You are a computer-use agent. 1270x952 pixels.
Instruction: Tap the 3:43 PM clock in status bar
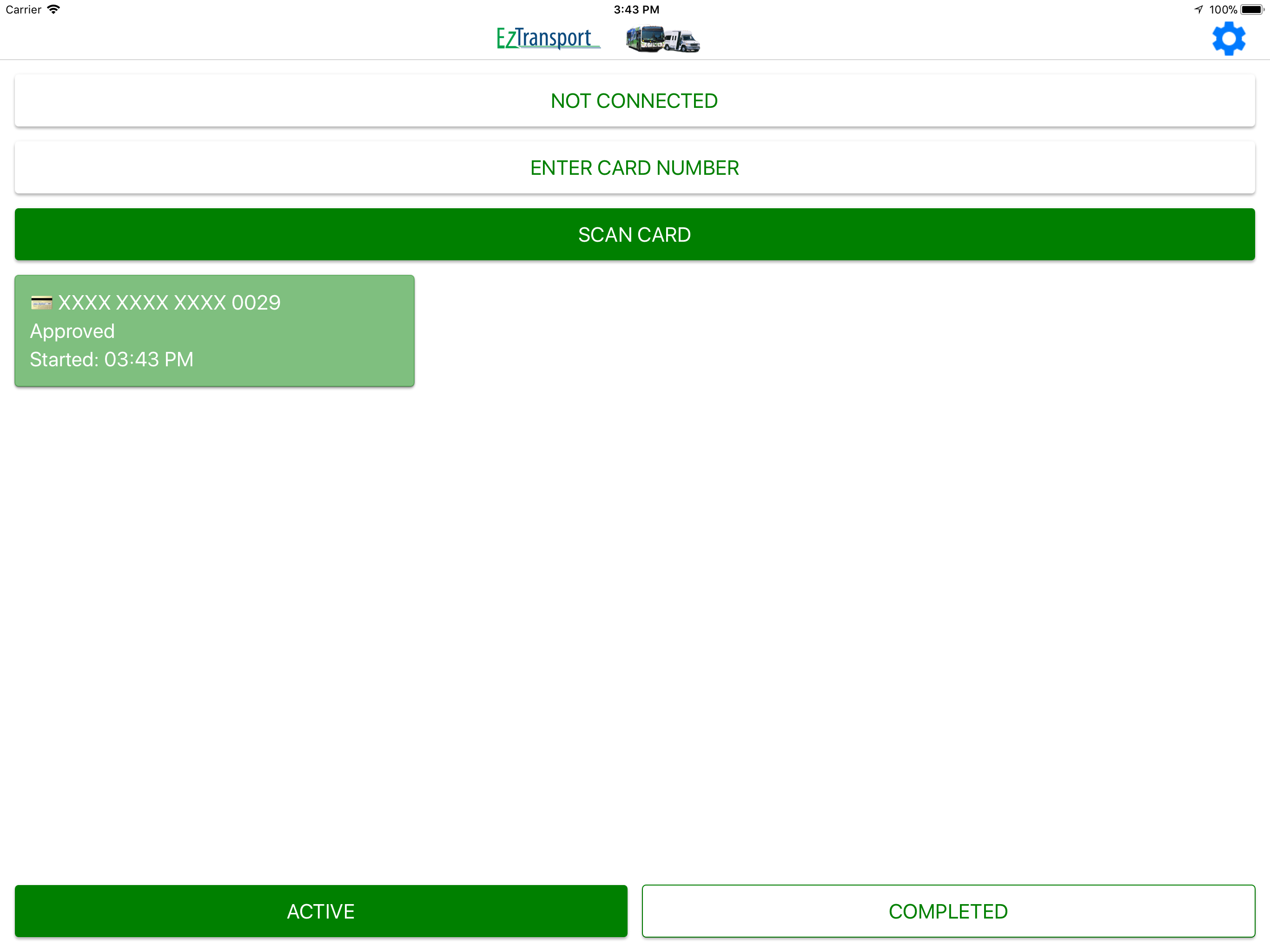(636, 9)
